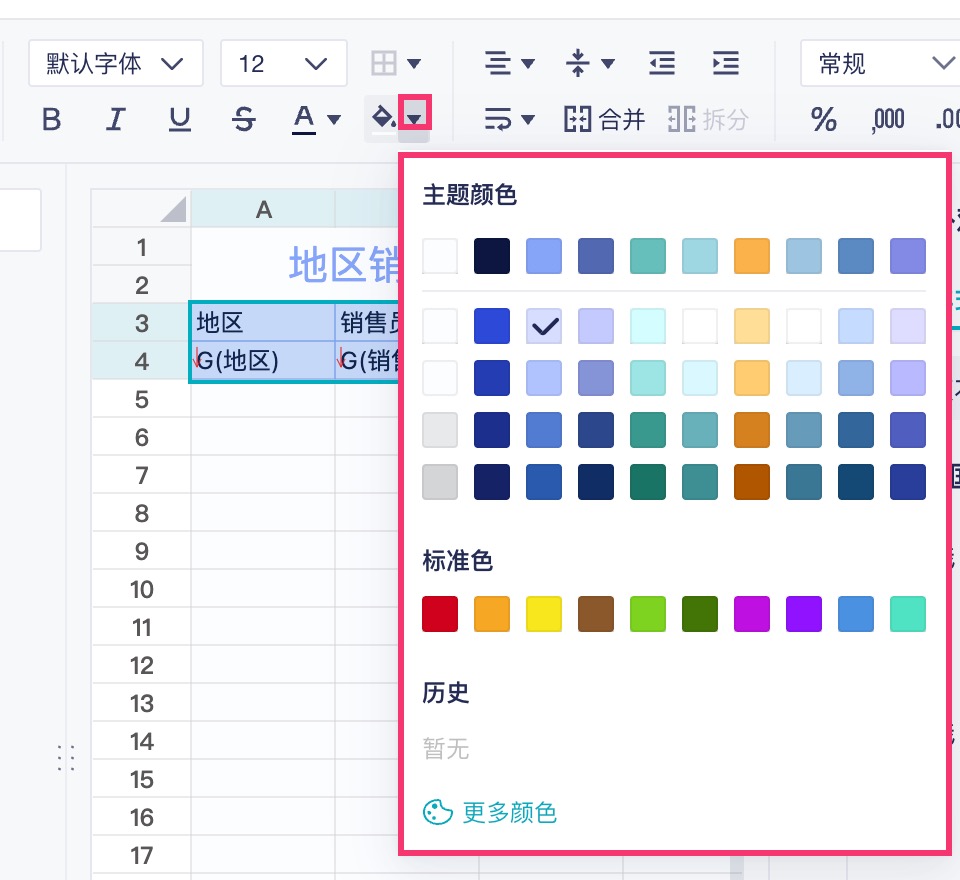Expand the border style dropdown arrow
Image resolution: width=960 pixels, height=880 pixels.
[414, 64]
